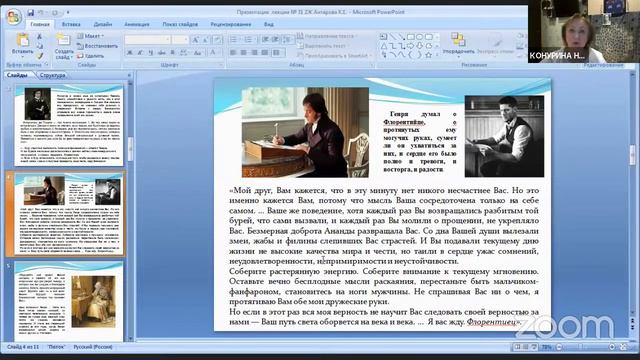Click the Вставить paste clipboard icon
This screenshot has width=640, height=360.
tap(22, 40)
